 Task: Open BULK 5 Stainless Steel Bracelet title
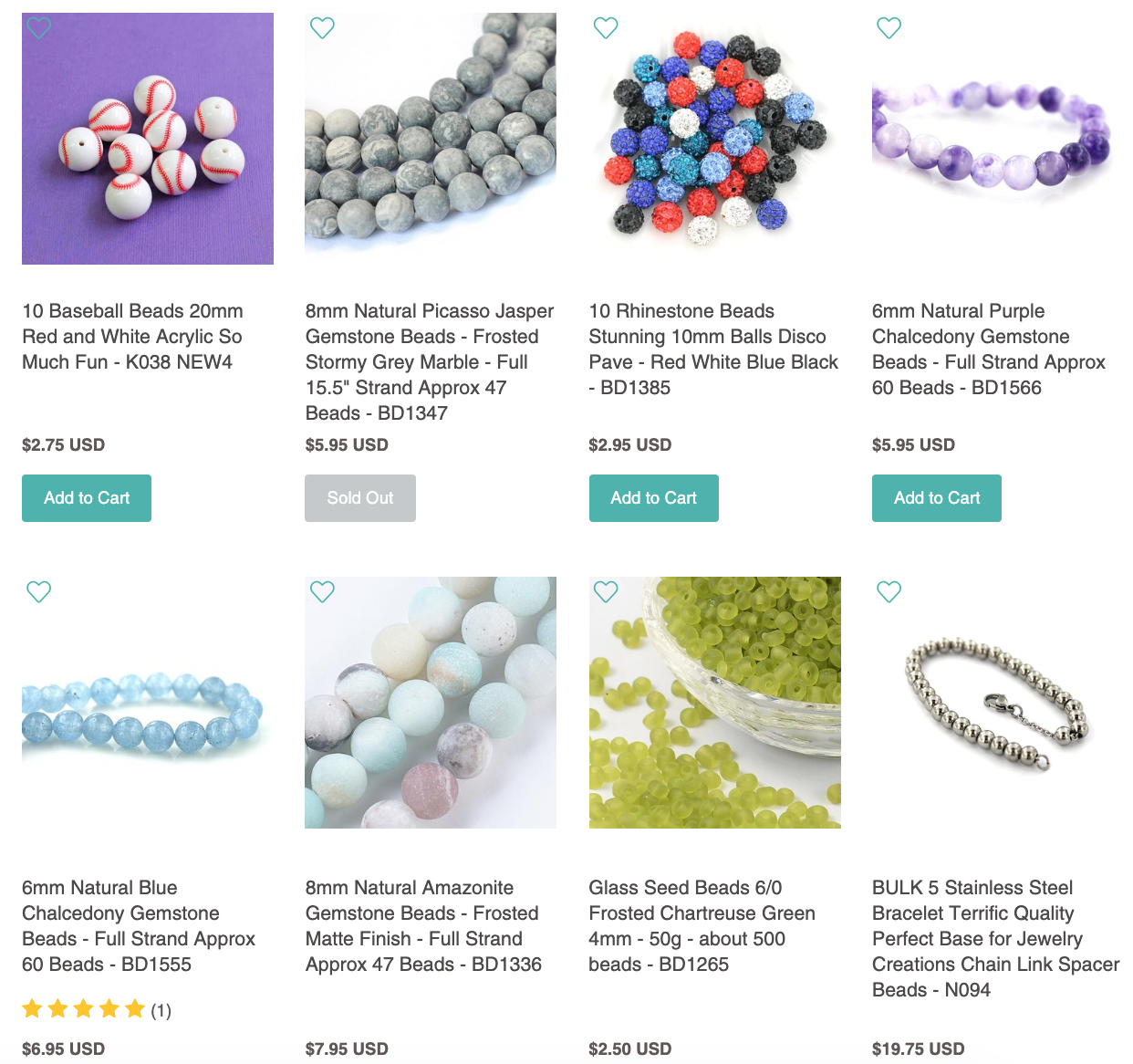point(996,939)
